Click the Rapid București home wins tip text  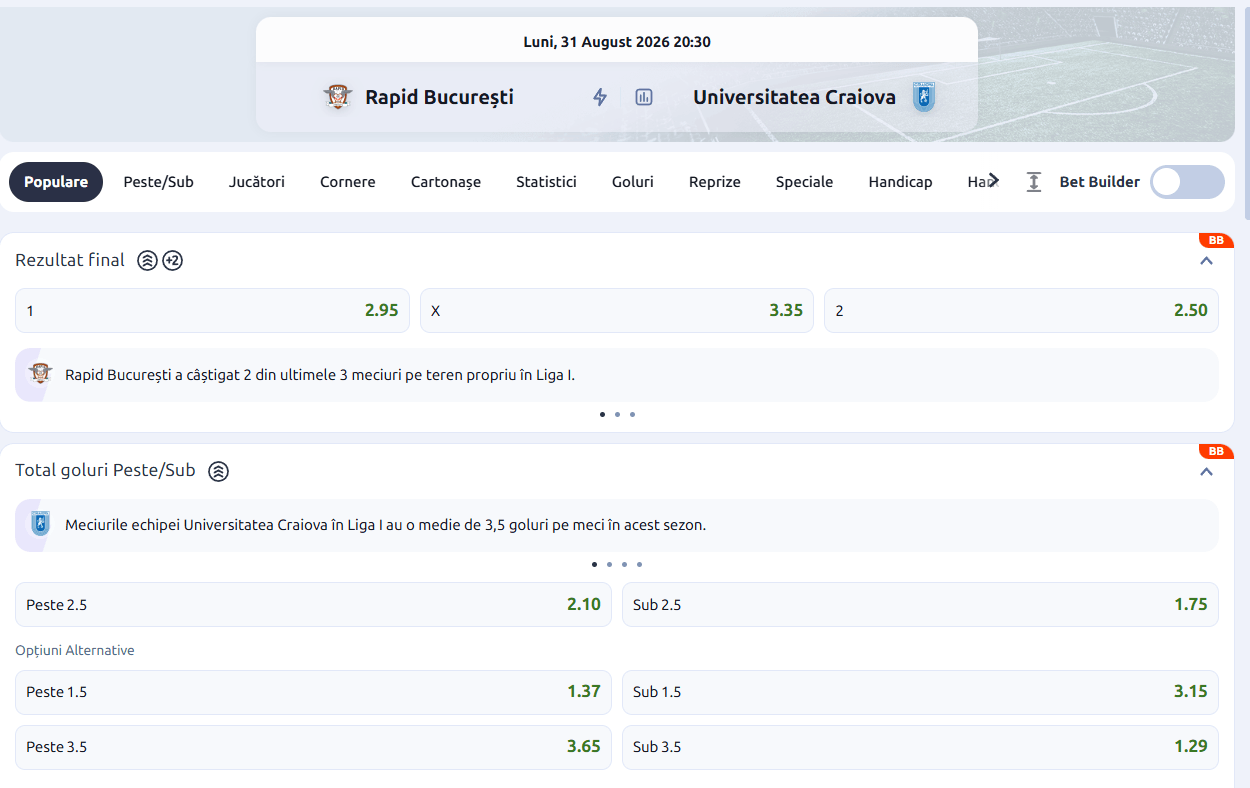[320, 375]
